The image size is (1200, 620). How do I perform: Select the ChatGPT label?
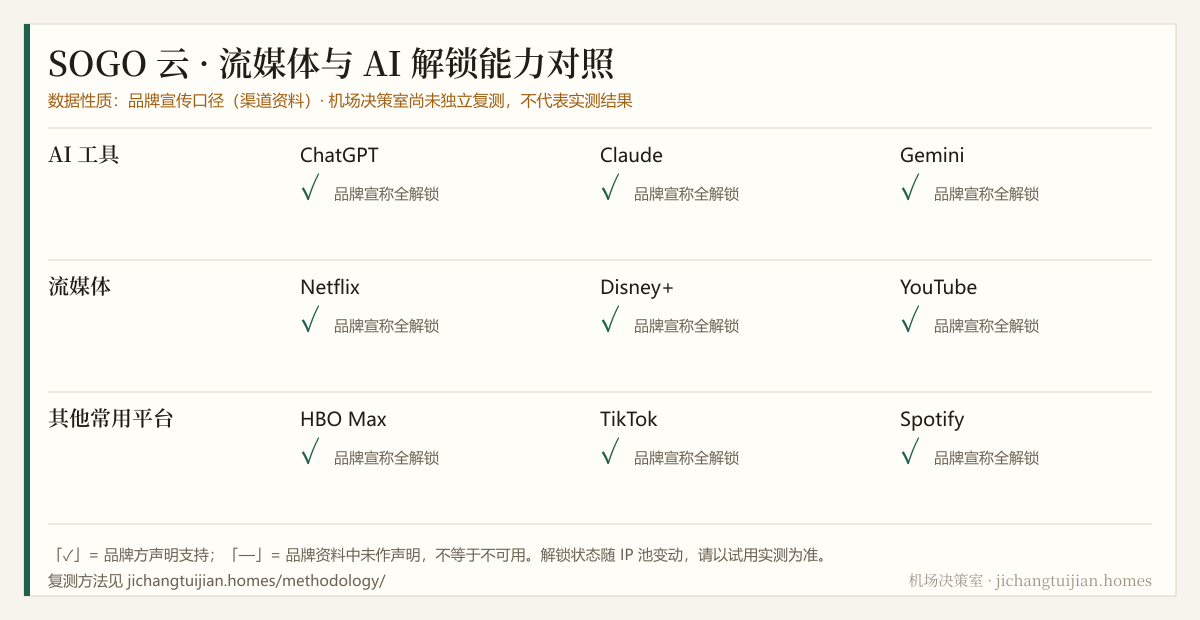click(x=339, y=155)
